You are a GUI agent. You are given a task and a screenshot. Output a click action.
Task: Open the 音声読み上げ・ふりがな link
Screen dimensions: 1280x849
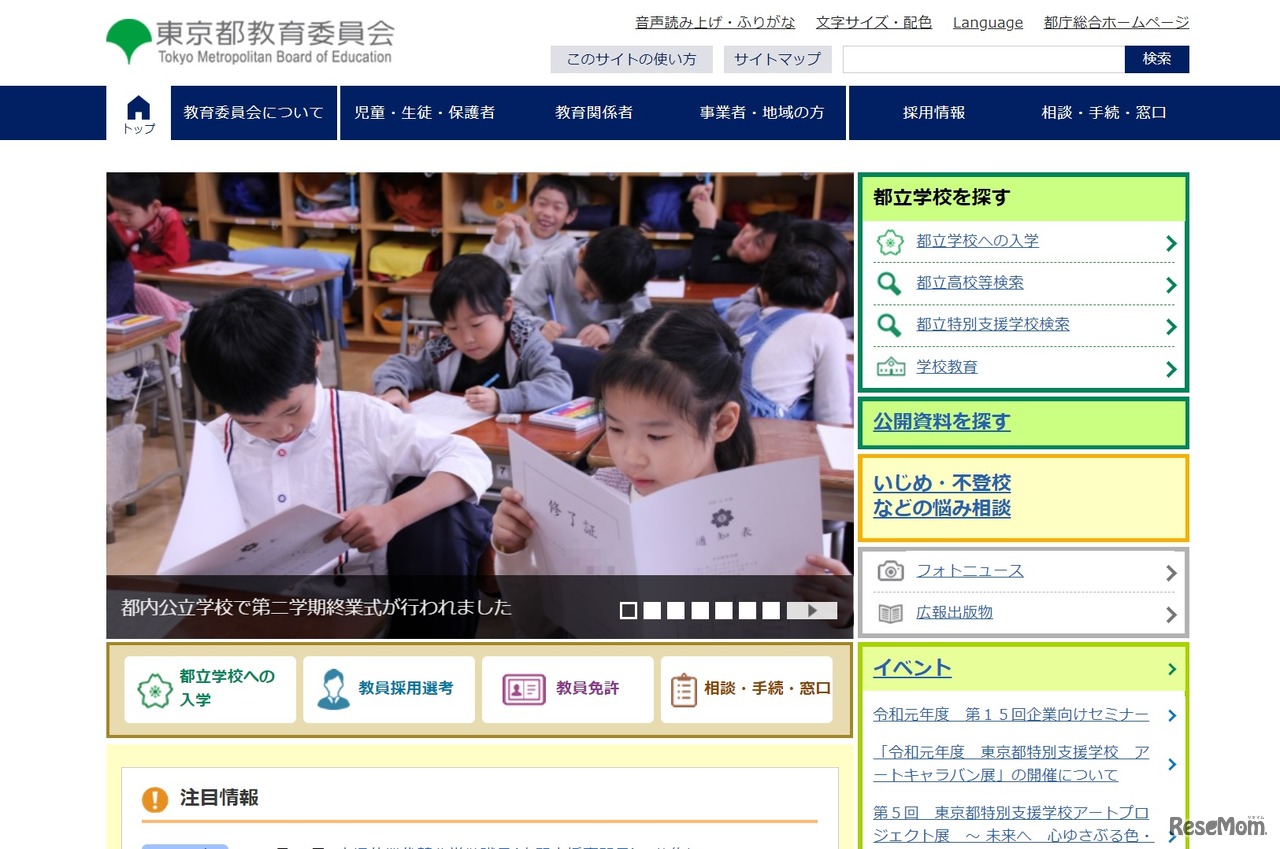(716, 22)
